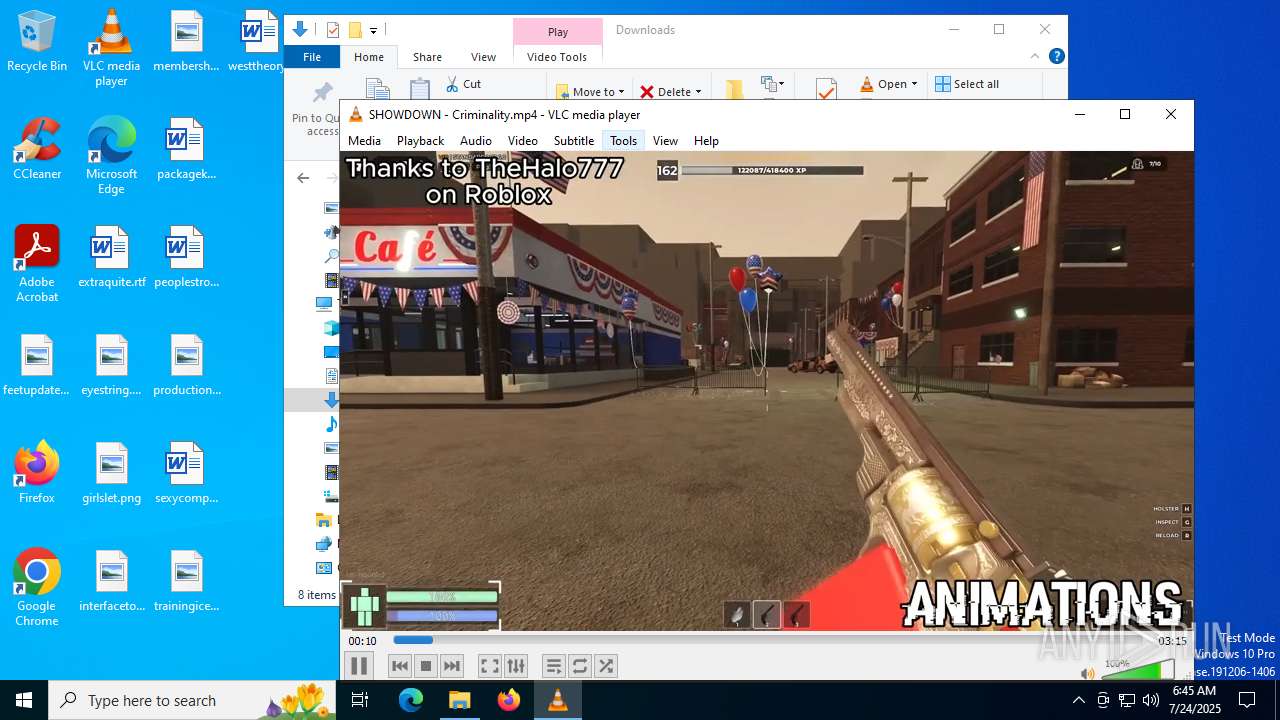Screen dimensions: 1280x720
Task: Click the VLC taskbar button
Action: tap(558, 700)
